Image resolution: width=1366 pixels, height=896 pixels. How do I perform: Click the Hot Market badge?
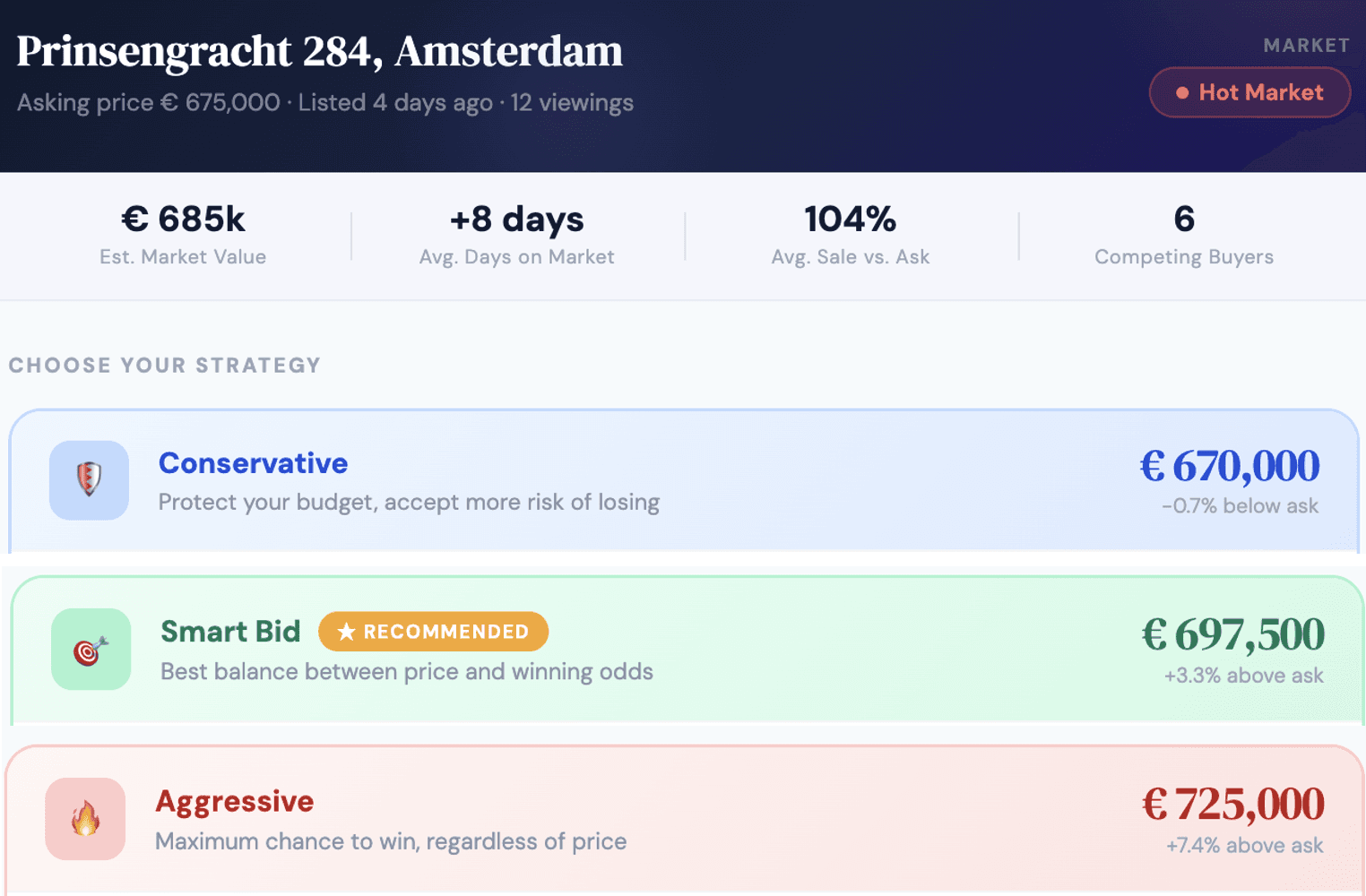tap(1249, 91)
